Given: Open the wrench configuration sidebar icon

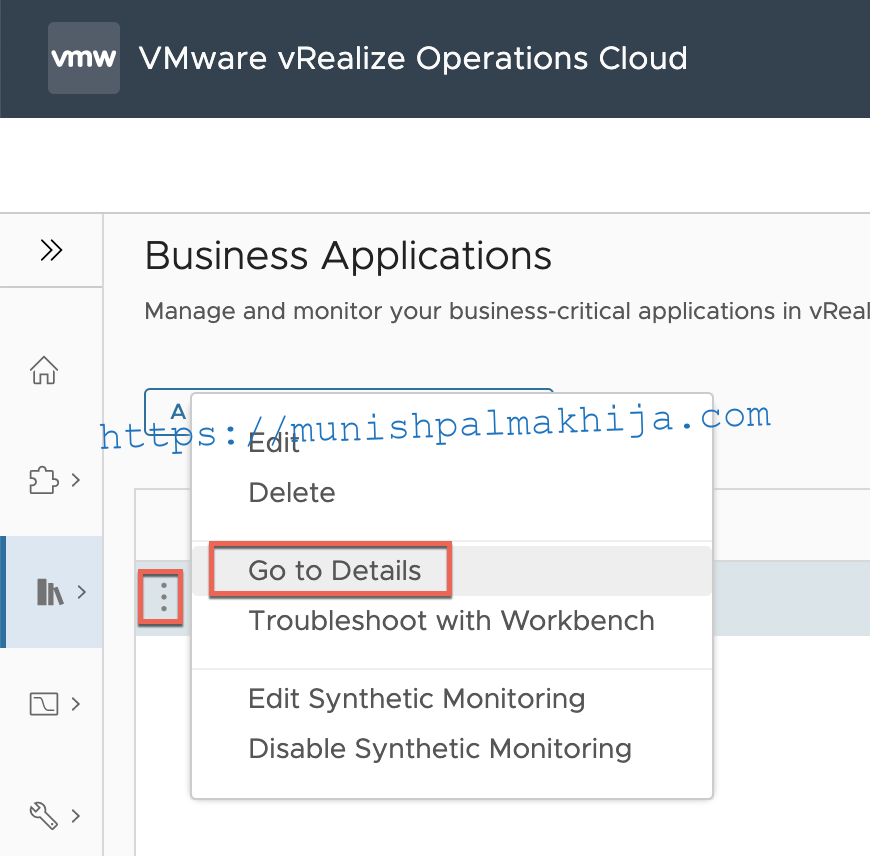Looking at the screenshot, I should pyautogui.click(x=44, y=816).
